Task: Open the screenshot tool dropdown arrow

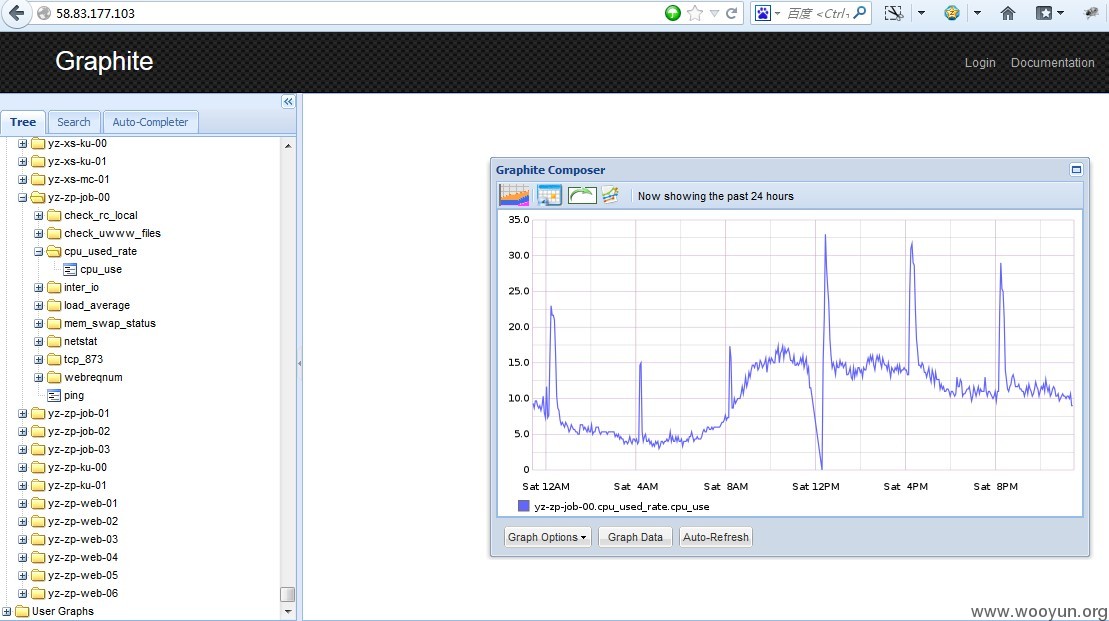Action: coord(921,13)
